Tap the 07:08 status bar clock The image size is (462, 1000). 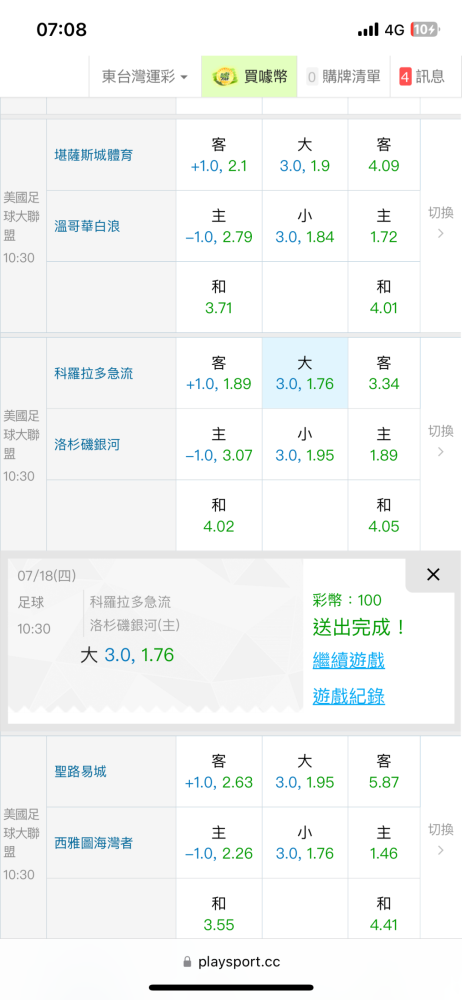tap(61, 29)
